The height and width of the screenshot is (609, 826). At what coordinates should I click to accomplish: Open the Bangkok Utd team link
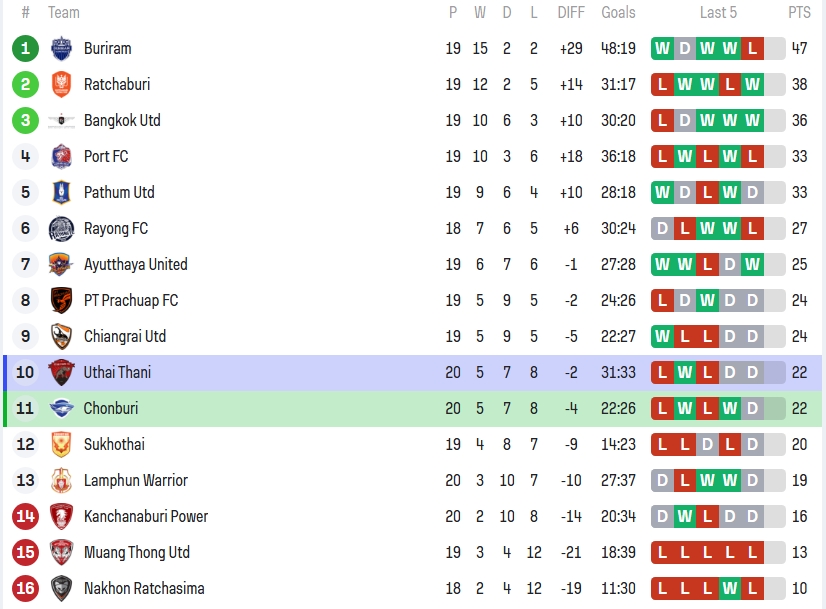click(122, 121)
